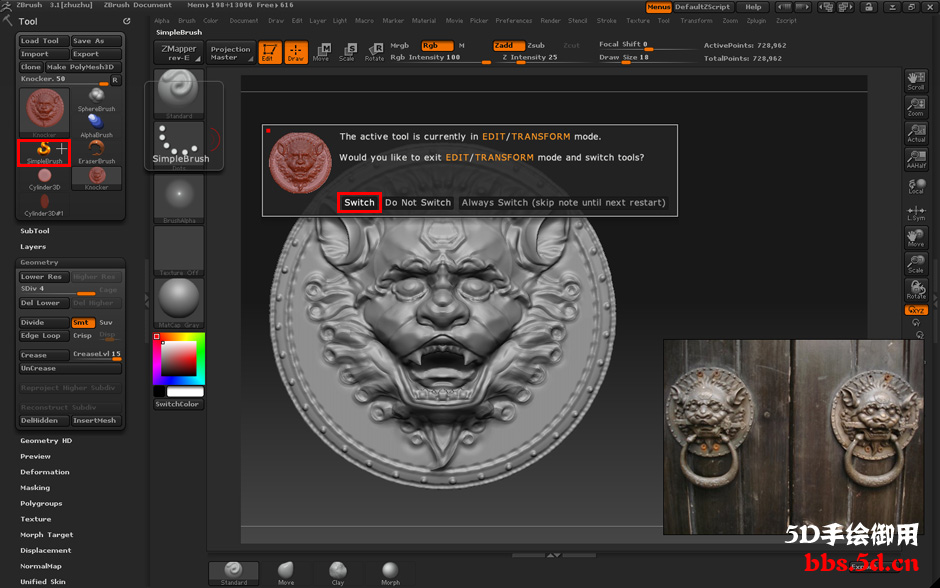940x588 pixels.
Task: Click the door knocker reference photo
Action: click(794, 437)
